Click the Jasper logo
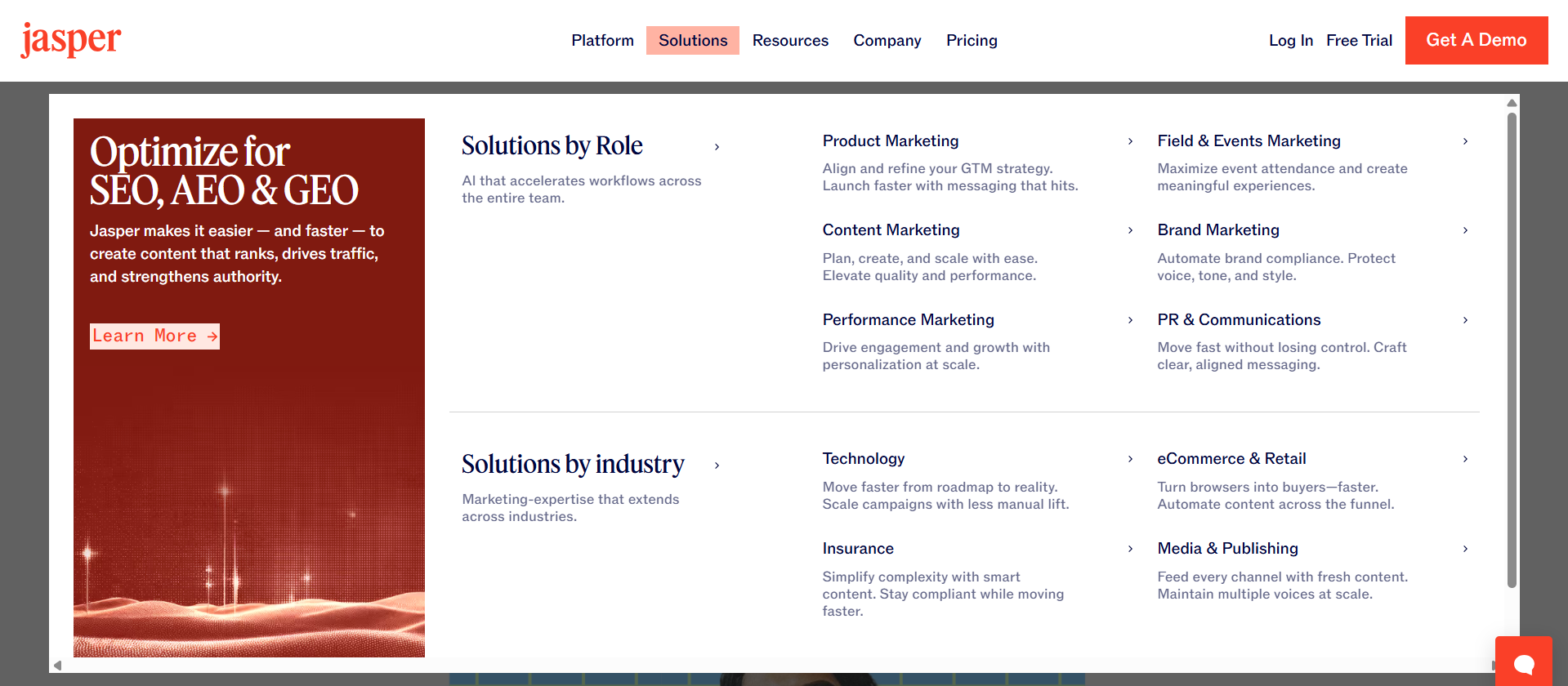 pos(71,39)
